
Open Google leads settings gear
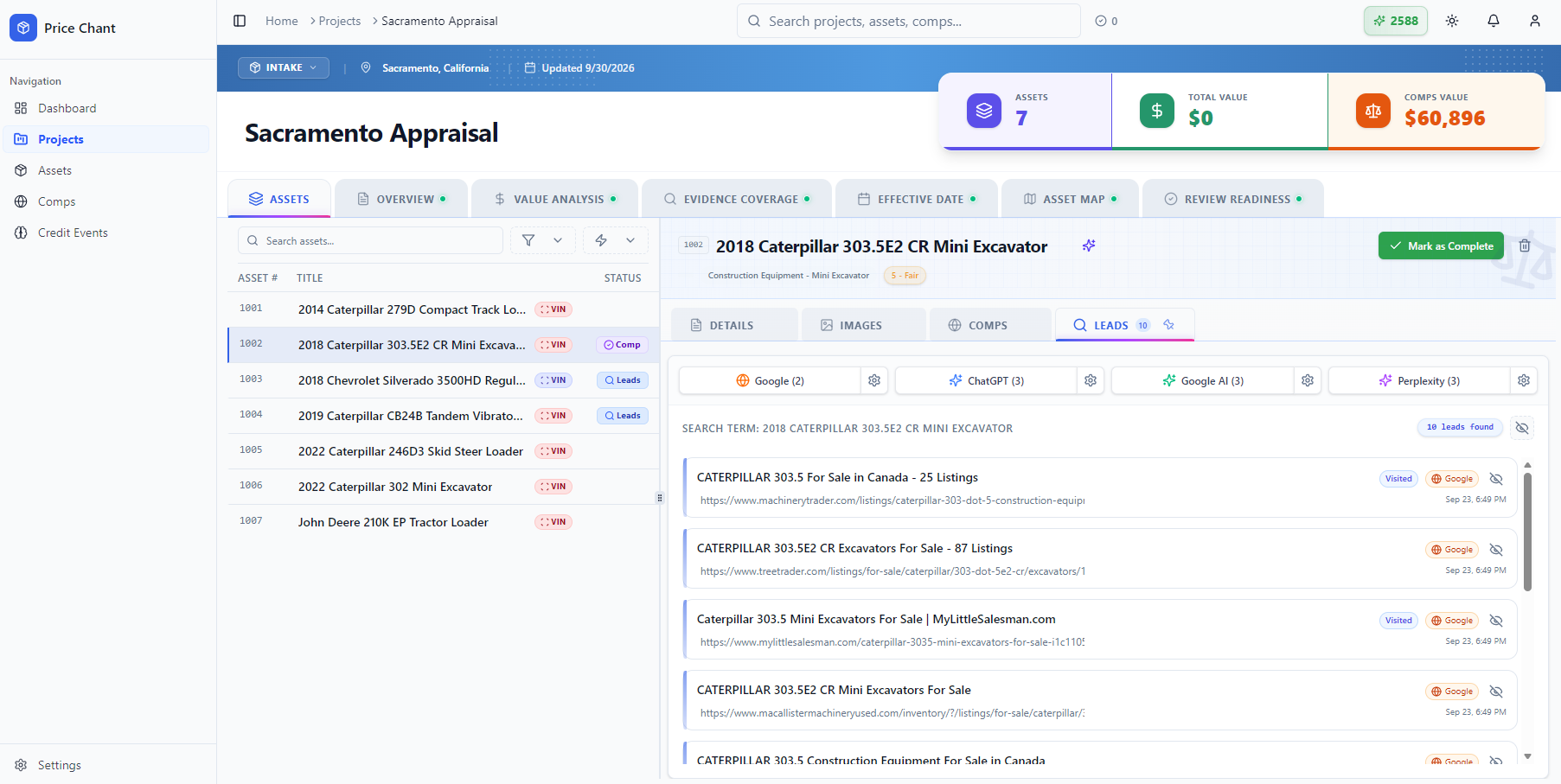874,380
